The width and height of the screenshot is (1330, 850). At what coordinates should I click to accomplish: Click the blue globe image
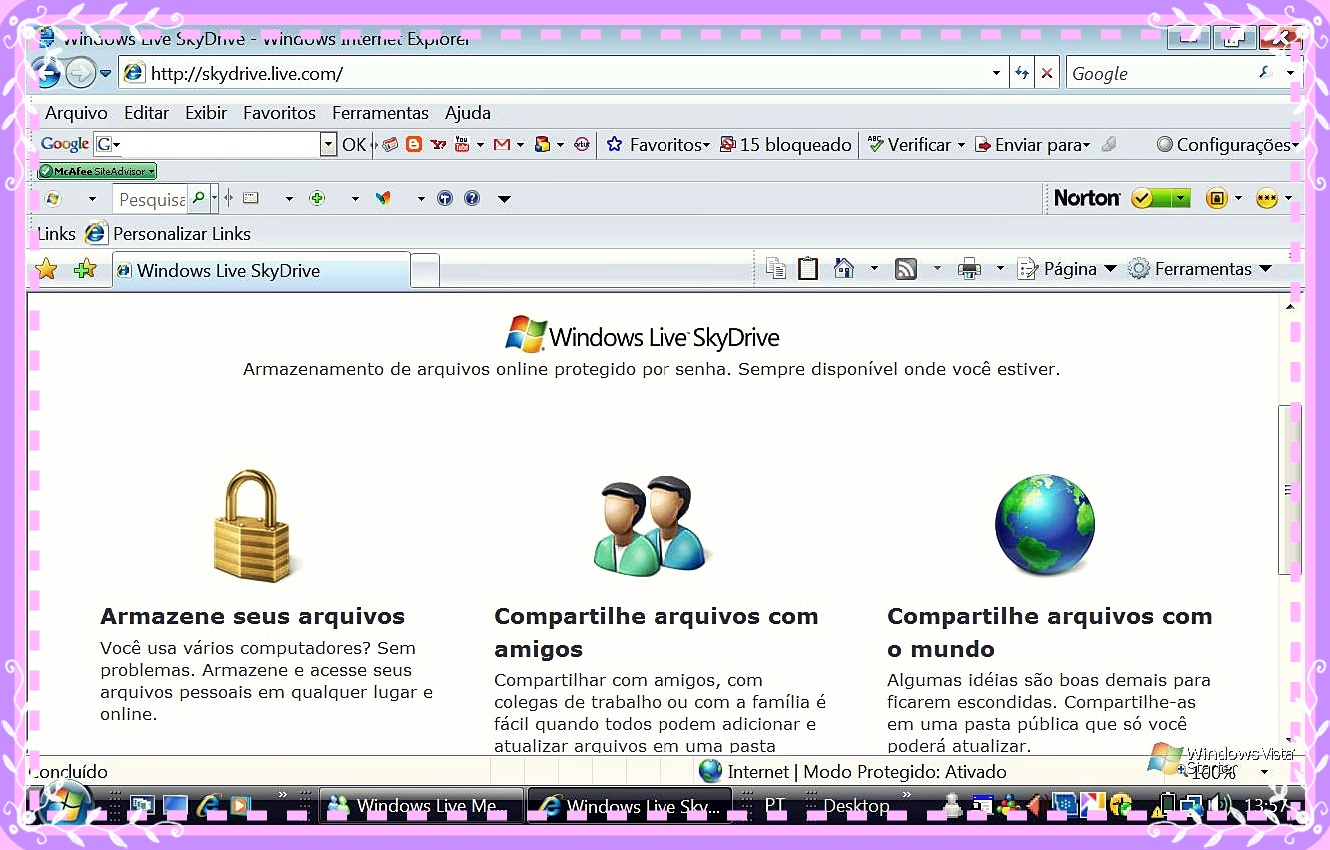[1045, 524]
